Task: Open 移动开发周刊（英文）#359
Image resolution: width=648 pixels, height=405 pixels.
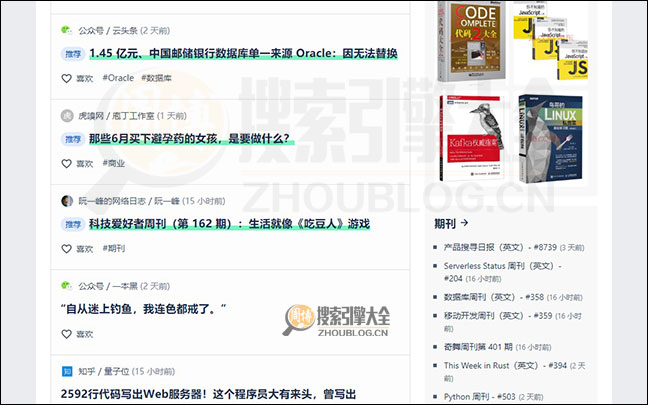Action: click(498, 316)
